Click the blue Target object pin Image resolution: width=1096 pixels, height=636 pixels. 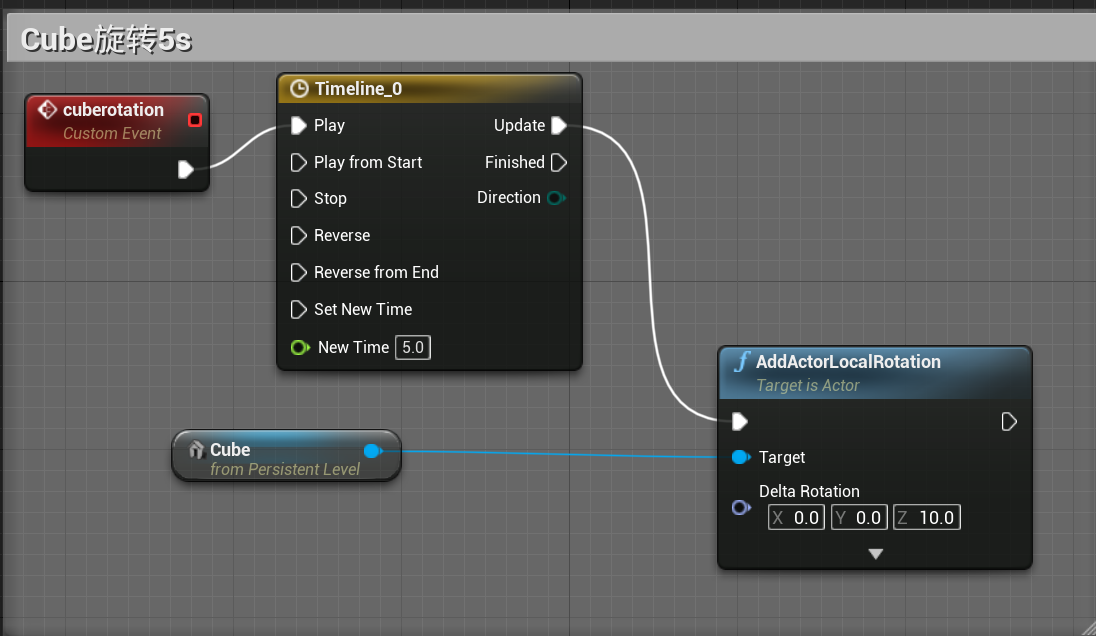pyautogui.click(x=741, y=457)
